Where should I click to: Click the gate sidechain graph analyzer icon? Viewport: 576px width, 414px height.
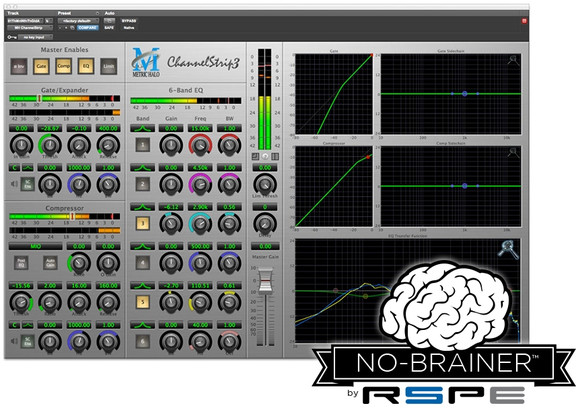[513, 60]
